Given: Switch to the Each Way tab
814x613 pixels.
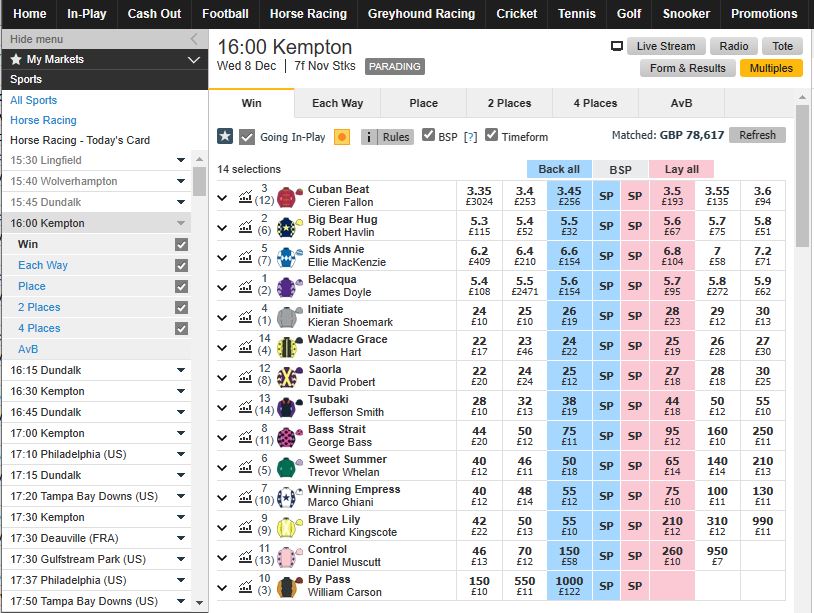Looking at the screenshot, I should click(337, 103).
